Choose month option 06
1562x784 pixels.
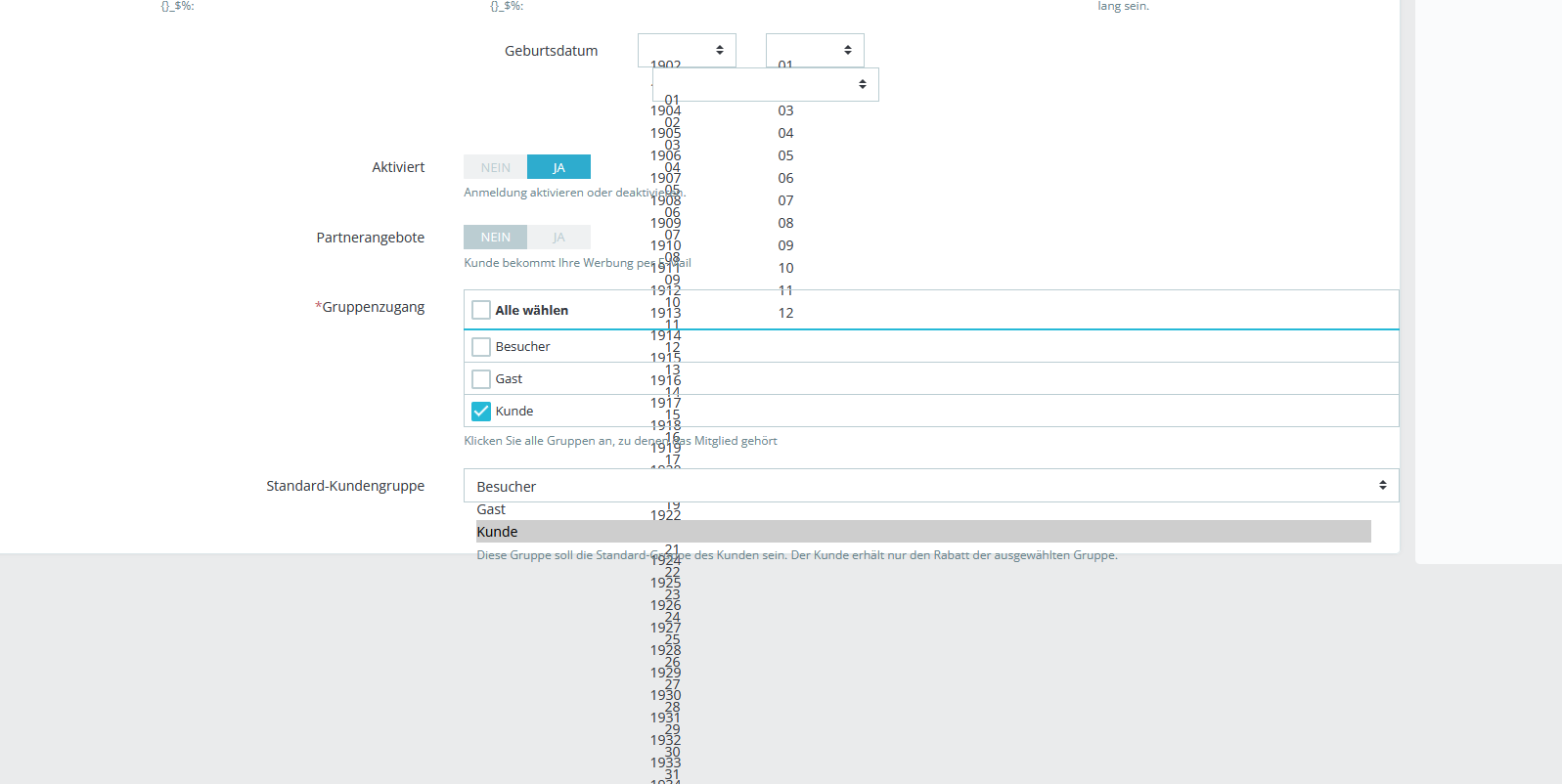click(x=785, y=178)
